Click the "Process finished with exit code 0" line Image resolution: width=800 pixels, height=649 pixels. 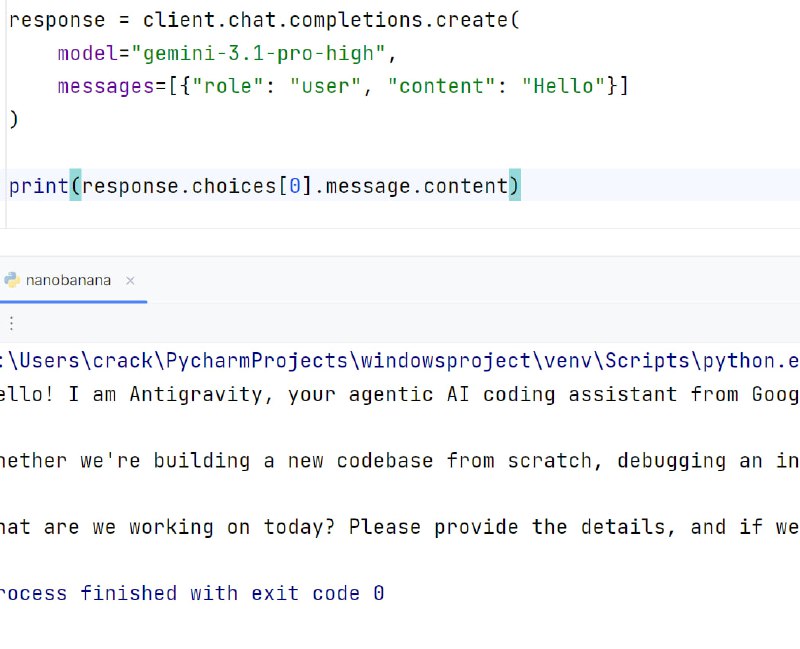point(192,593)
